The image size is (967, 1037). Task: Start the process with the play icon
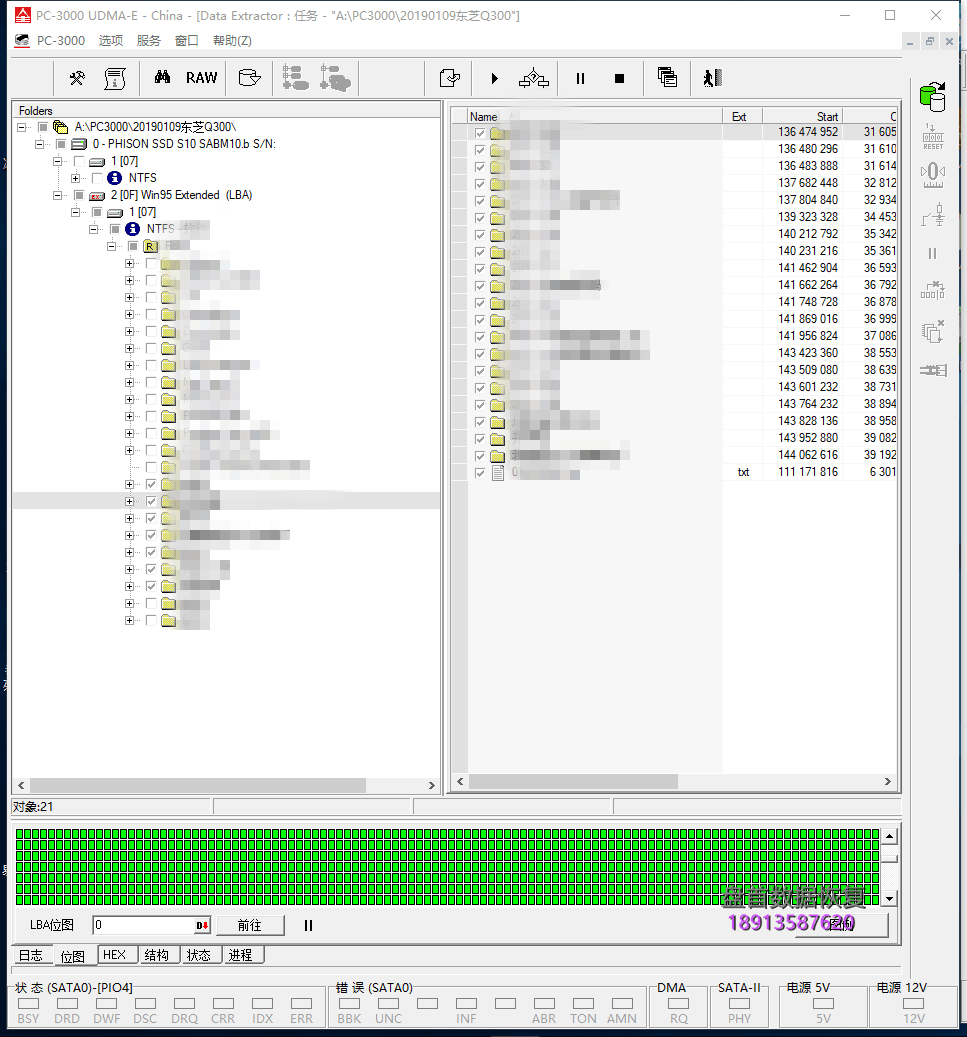495,79
